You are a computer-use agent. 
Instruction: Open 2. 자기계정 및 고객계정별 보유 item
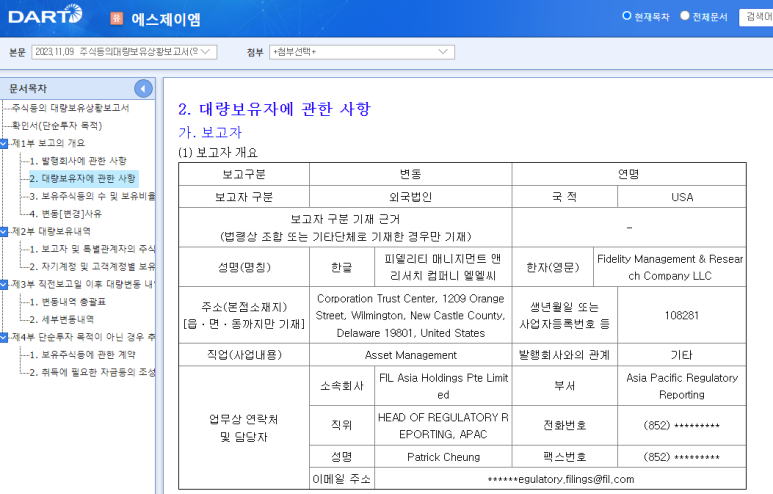coord(92,267)
